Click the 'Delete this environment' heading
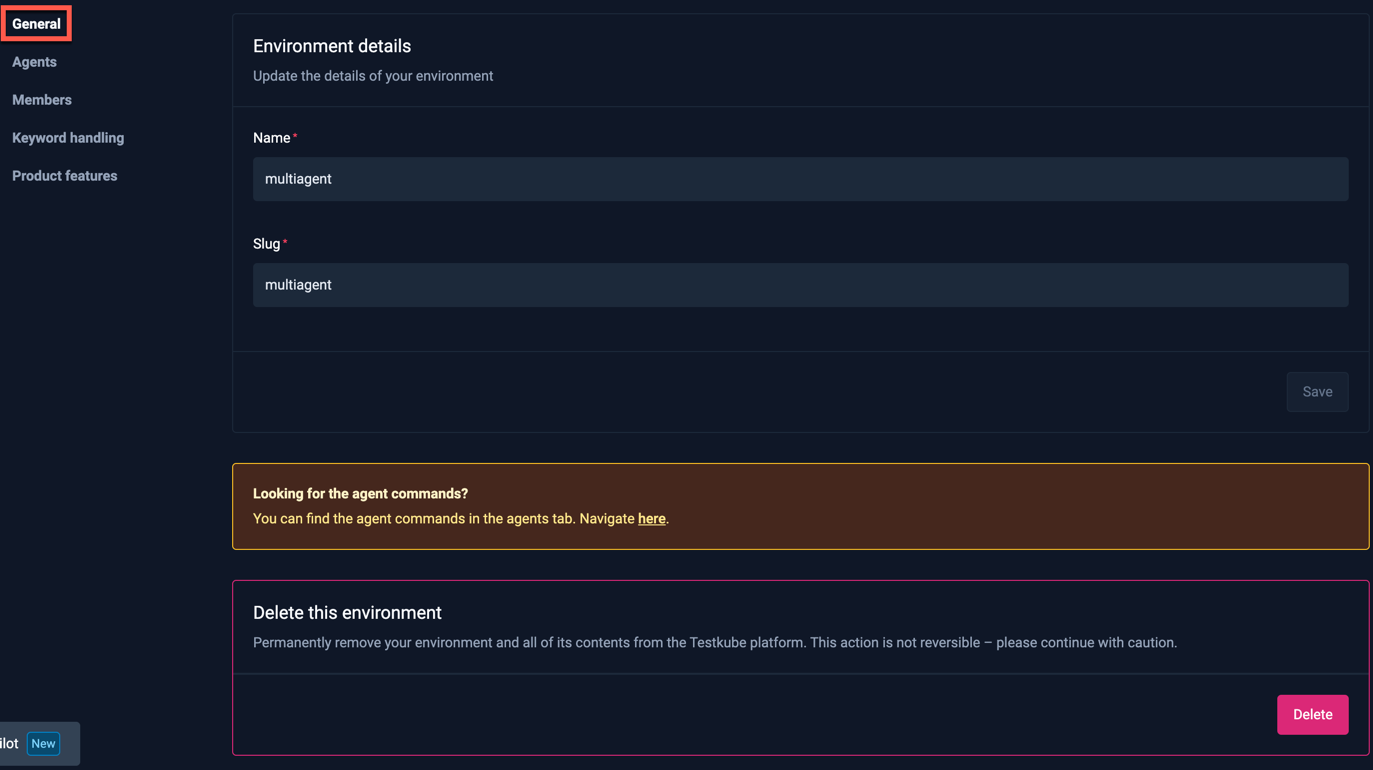 pos(347,612)
